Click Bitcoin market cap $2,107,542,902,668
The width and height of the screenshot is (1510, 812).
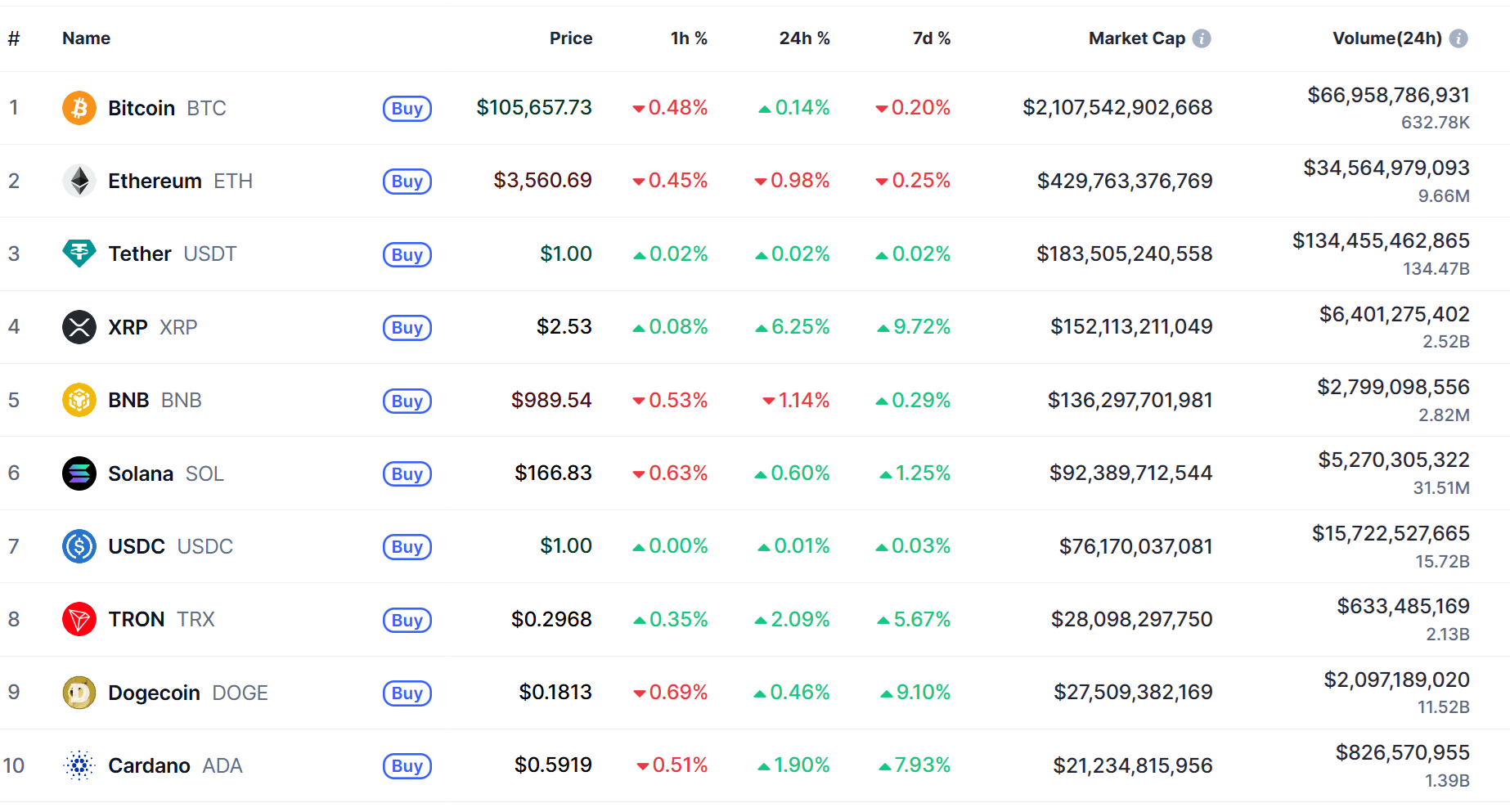pyautogui.click(x=1117, y=107)
